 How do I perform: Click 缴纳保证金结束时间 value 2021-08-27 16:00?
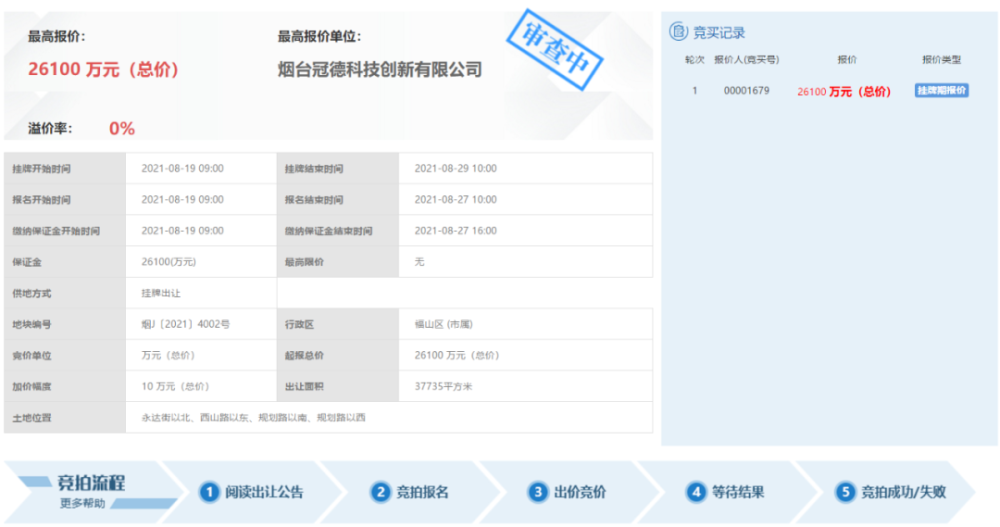pos(455,231)
